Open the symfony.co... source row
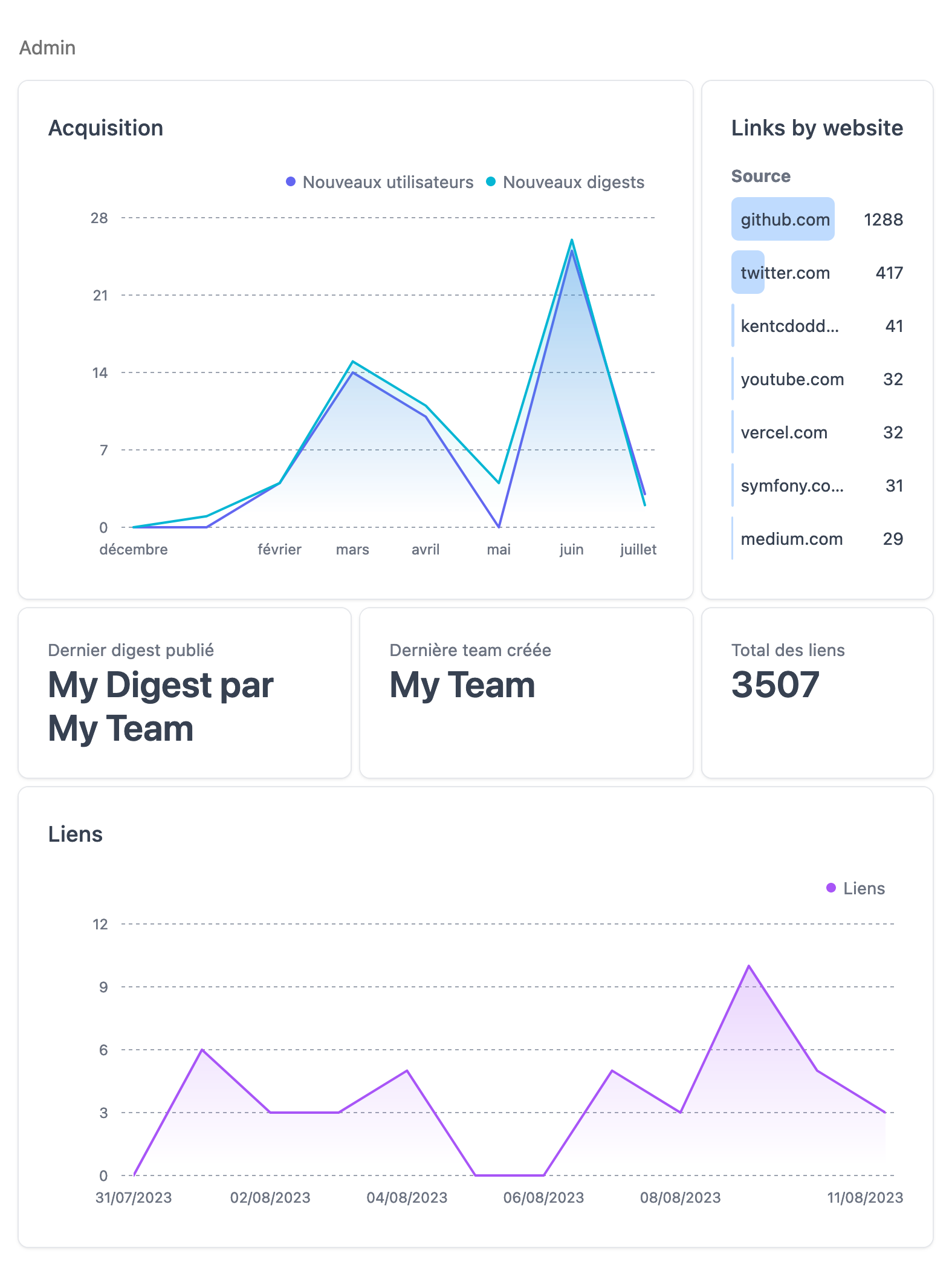Viewport: 952px width, 1268px height. click(817, 485)
